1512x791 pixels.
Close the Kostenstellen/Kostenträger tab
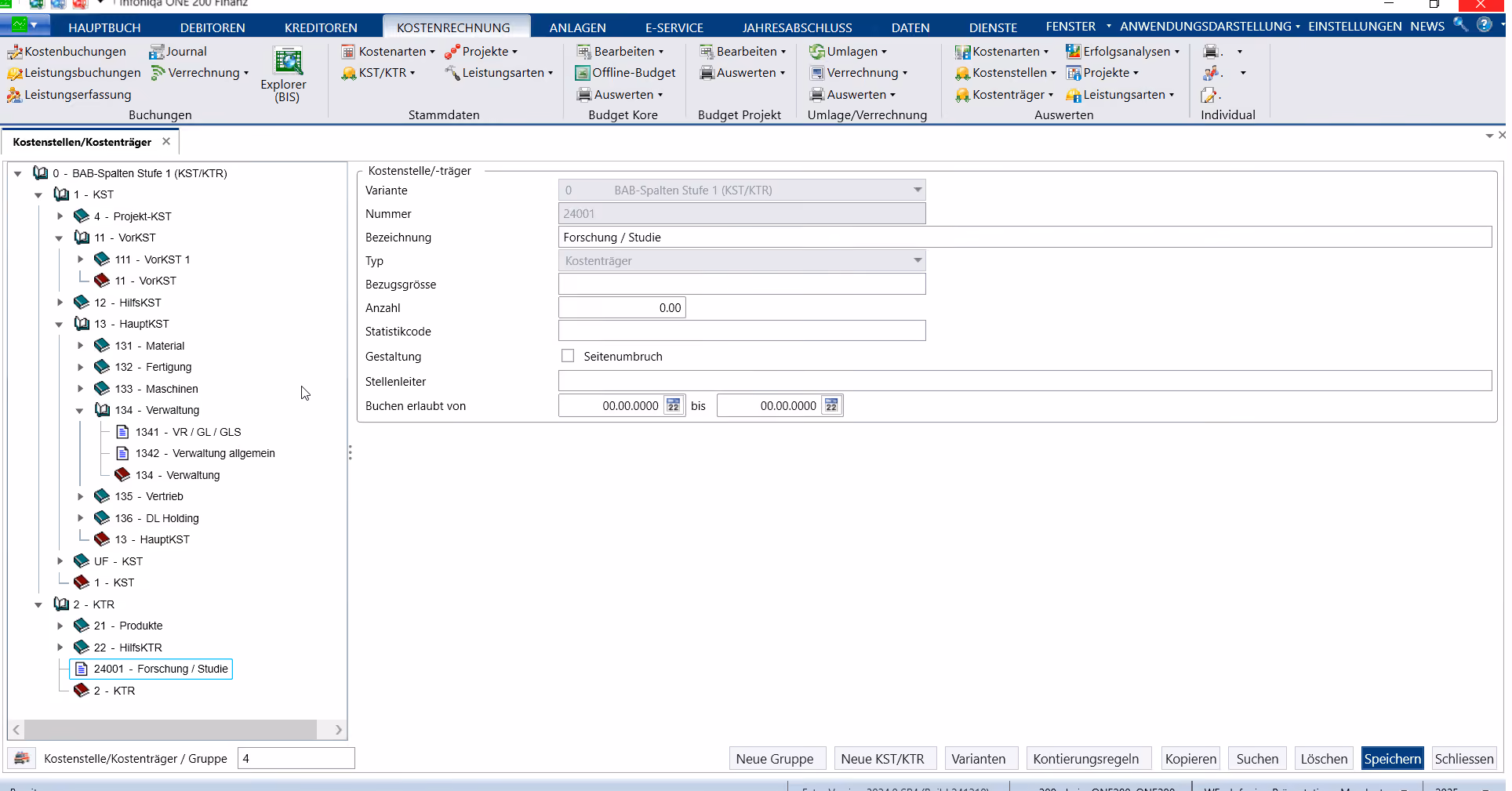tap(166, 142)
